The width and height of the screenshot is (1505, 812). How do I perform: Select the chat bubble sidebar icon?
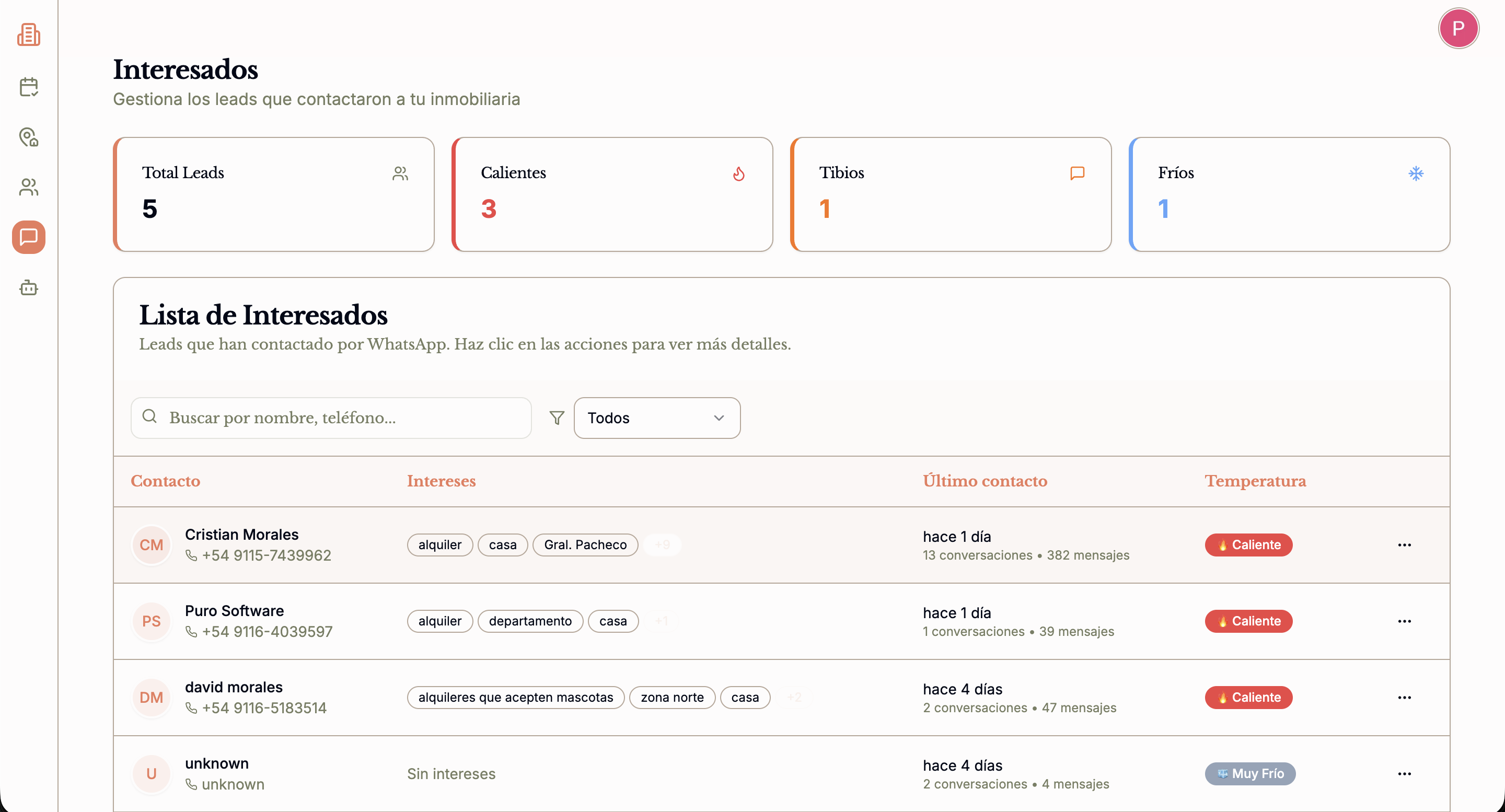[x=28, y=237]
